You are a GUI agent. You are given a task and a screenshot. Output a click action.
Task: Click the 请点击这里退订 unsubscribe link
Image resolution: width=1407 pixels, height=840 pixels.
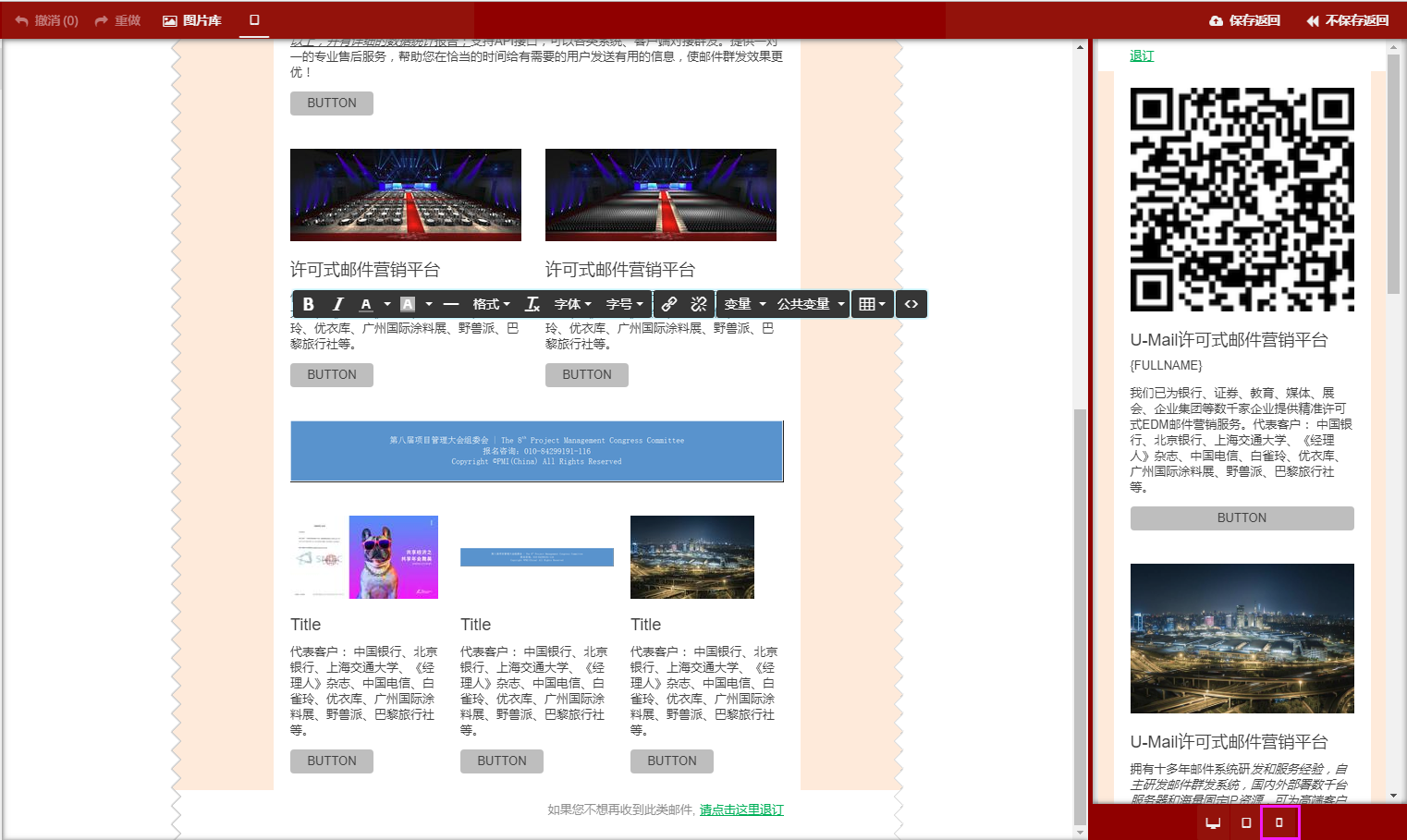click(741, 810)
